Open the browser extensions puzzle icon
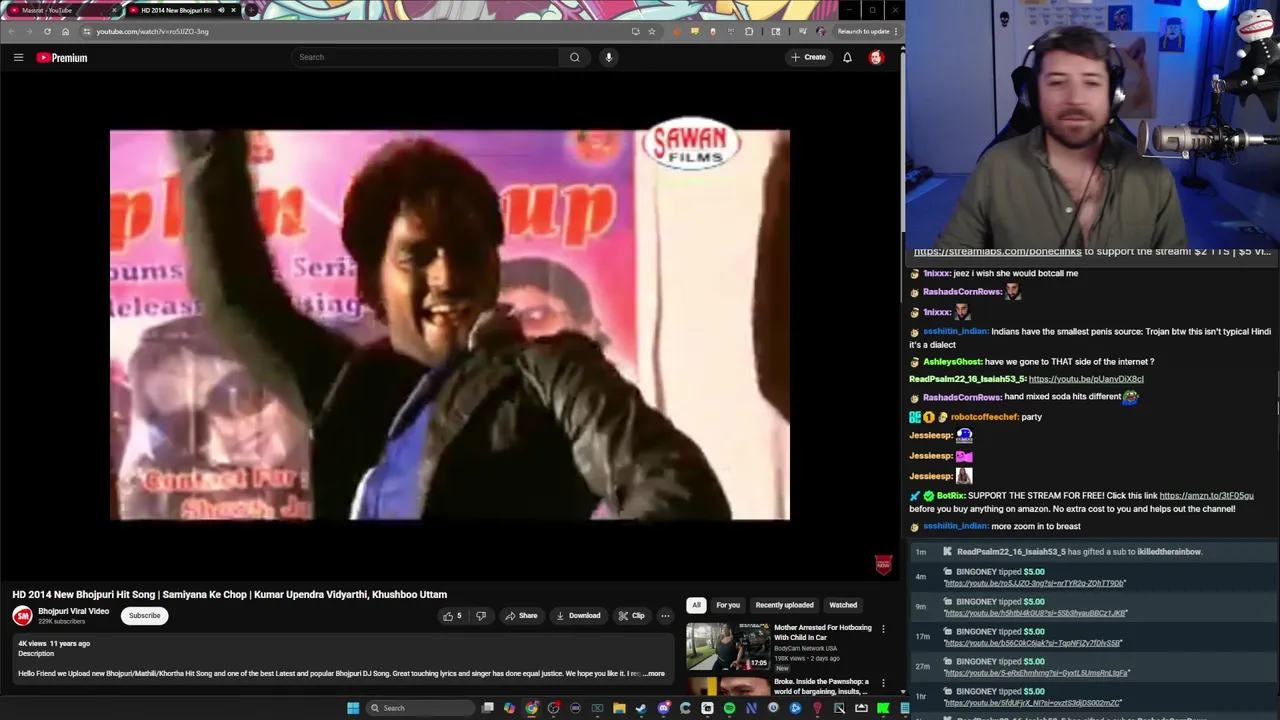 point(749,31)
